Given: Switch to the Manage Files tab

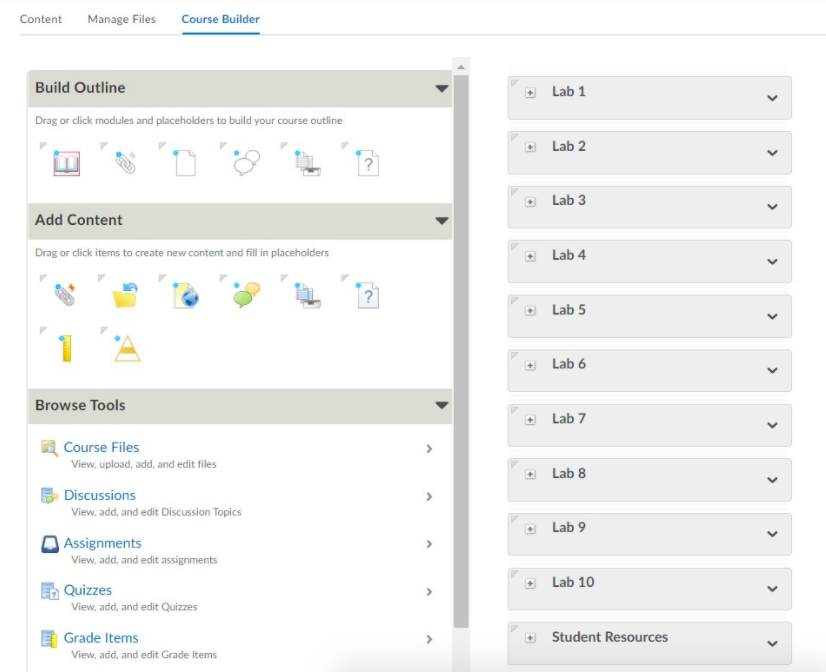Looking at the screenshot, I should point(121,18).
